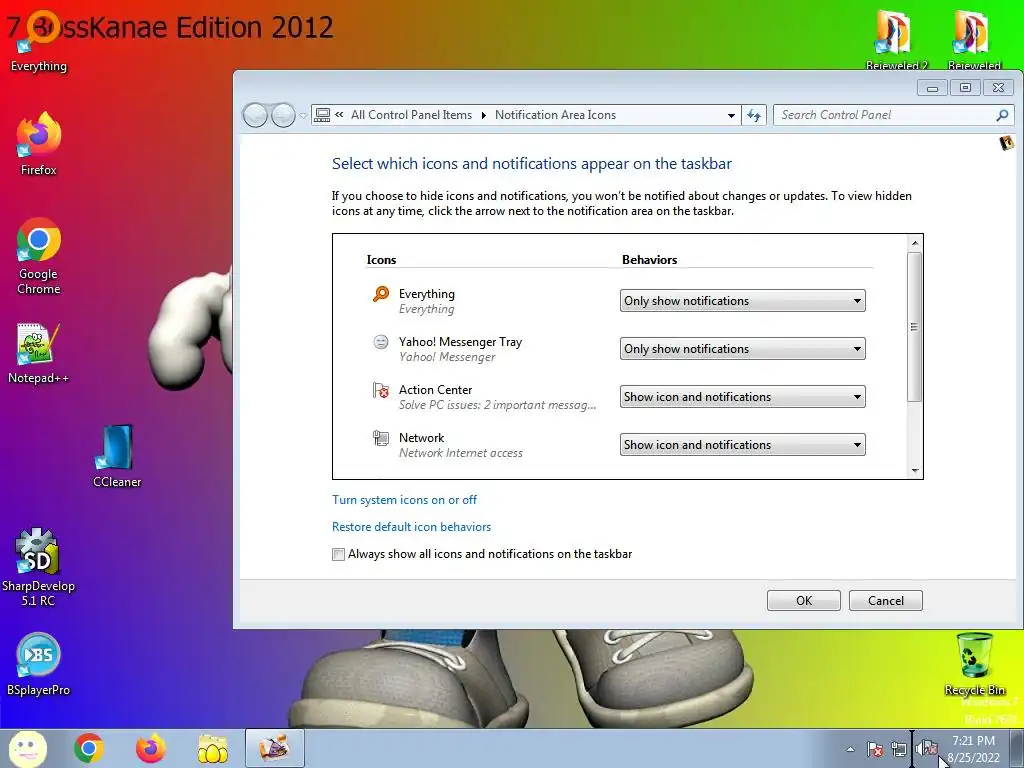Expand the breadcrumb arrow after All Control Panel Items
The width and height of the screenshot is (1024, 768).
pyautogui.click(x=483, y=116)
